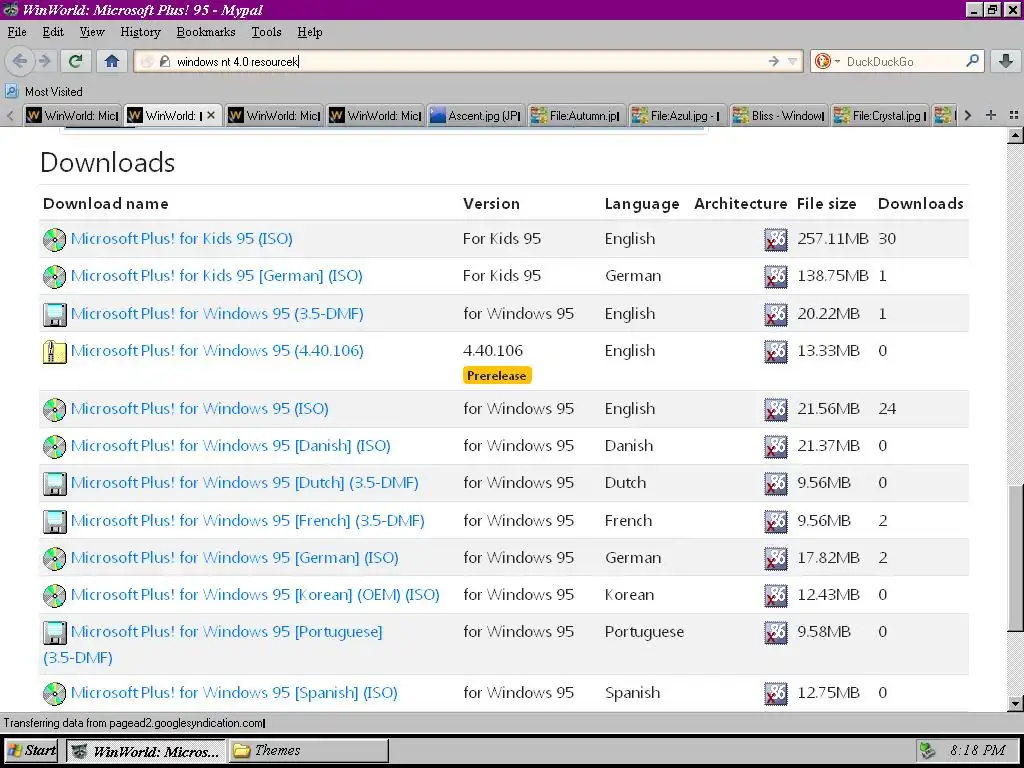
Task: Click the x86 architecture icon in the 257.11MB row
Action: coord(776,240)
